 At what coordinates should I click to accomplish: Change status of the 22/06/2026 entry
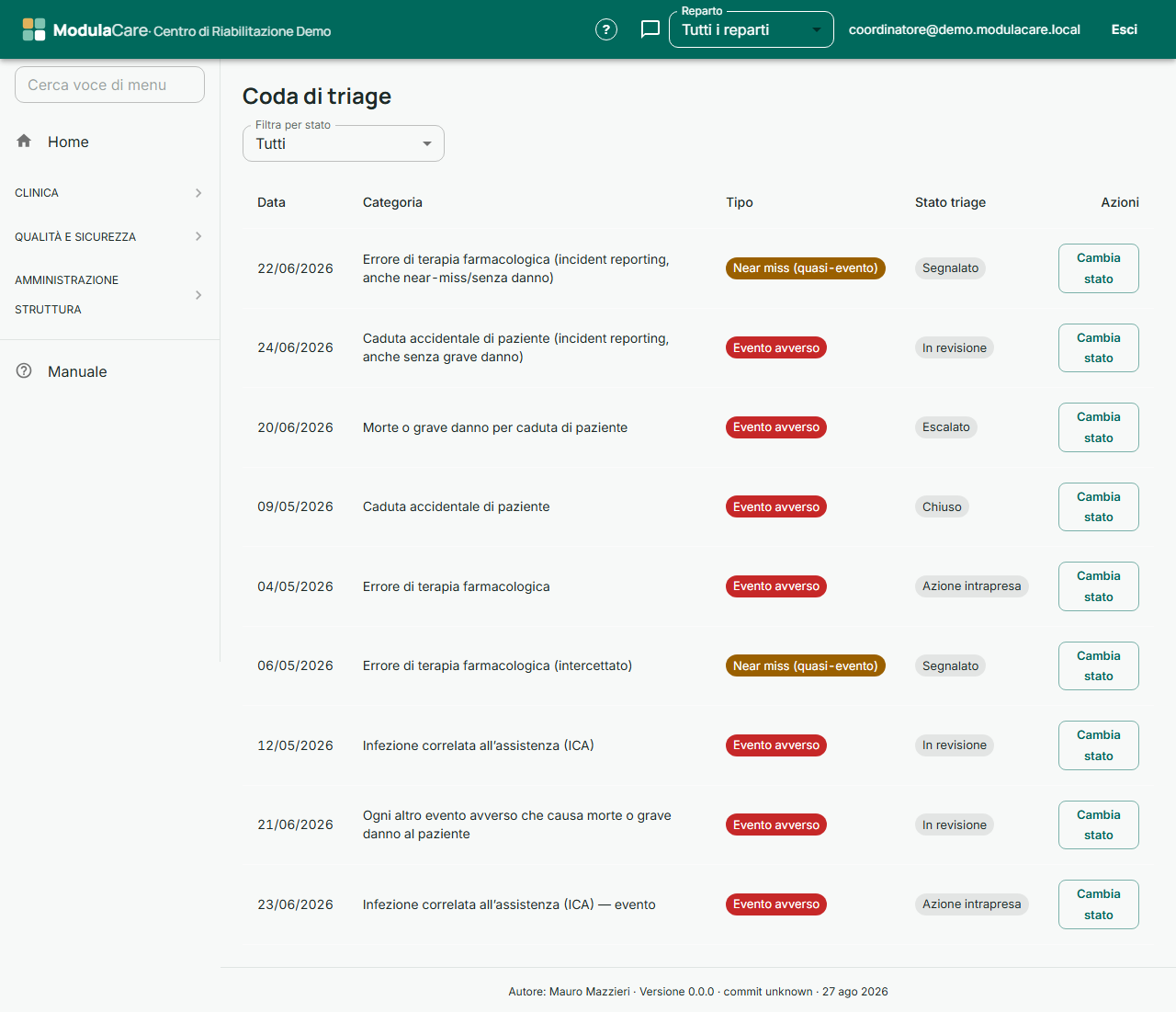[1099, 268]
